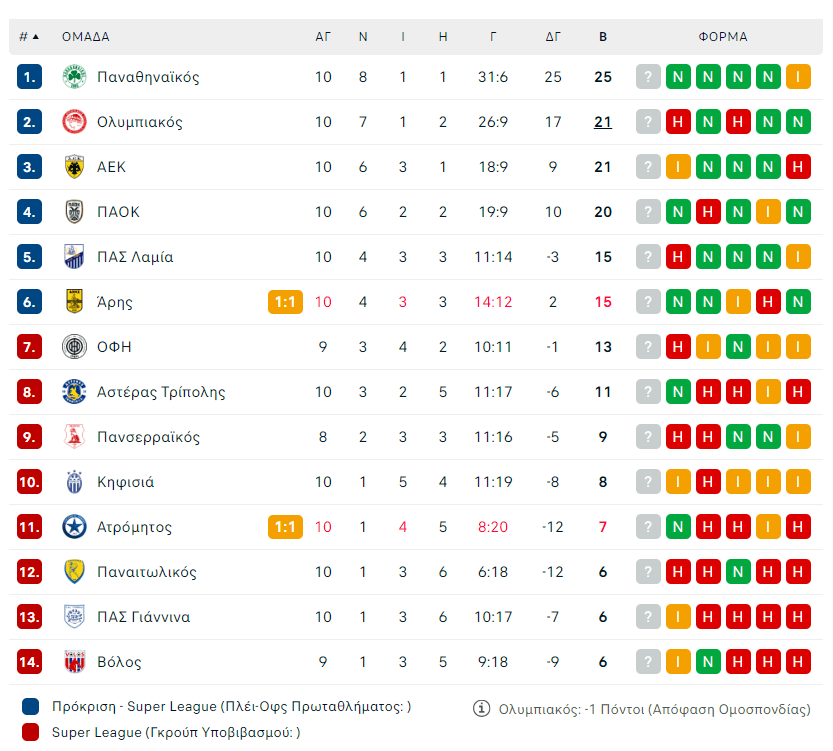This screenshot has width=833, height=751.
Task: Sort standings by goal difference ΔΓ
Action: pyautogui.click(x=553, y=37)
